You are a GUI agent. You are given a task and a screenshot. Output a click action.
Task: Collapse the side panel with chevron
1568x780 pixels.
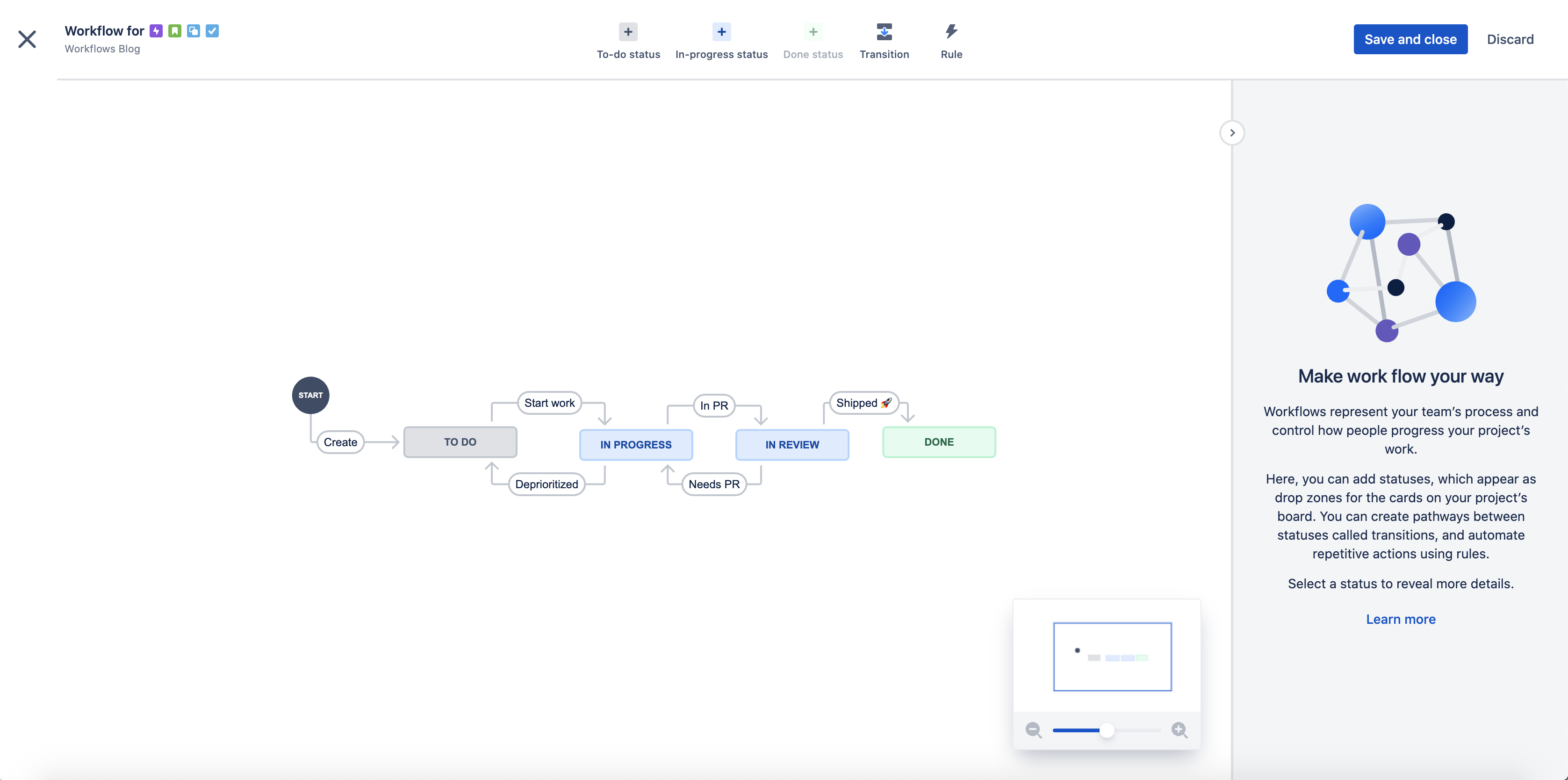point(1232,133)
